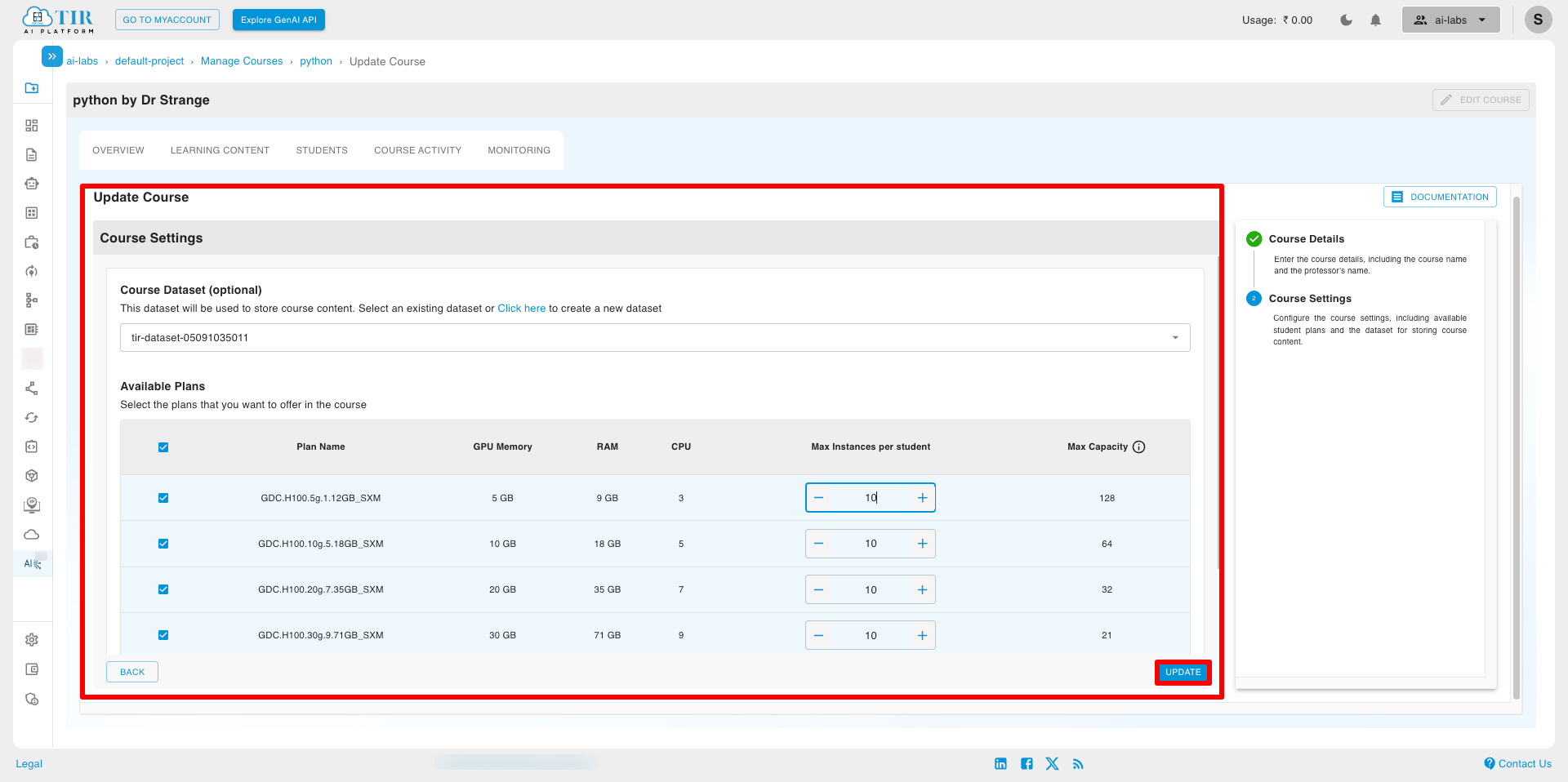
Task: Open the X (Twitter) footer icon
Action: point(1053,764)
